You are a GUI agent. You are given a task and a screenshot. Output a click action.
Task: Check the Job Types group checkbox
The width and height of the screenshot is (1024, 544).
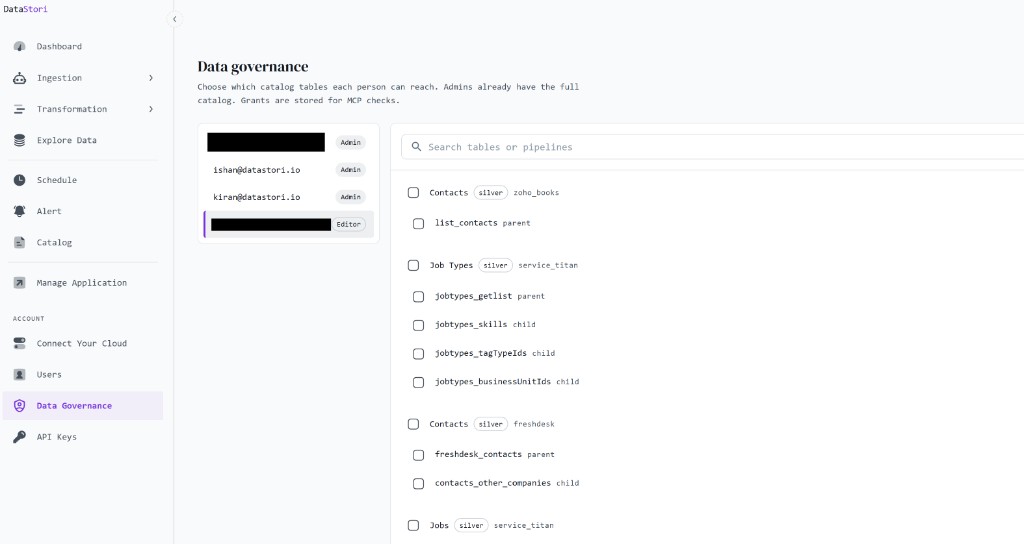pos(413,265)
